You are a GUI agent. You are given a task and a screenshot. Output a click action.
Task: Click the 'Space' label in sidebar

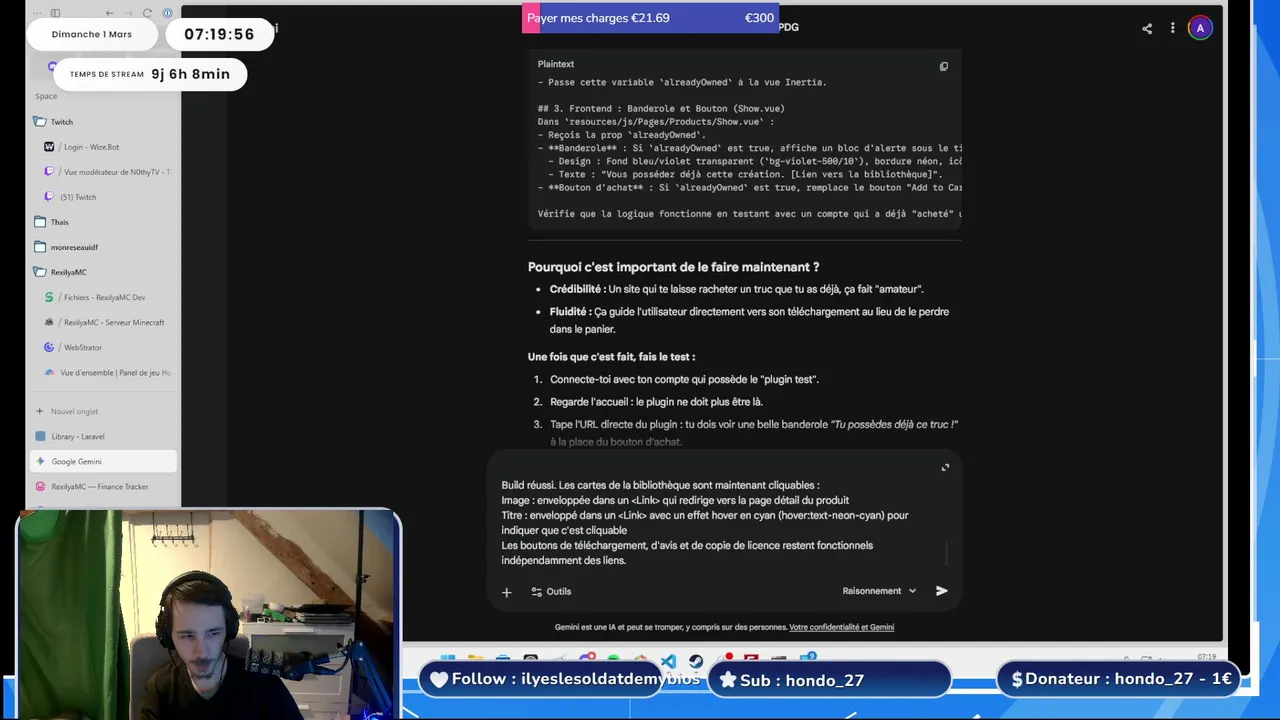tap(46, 96)
